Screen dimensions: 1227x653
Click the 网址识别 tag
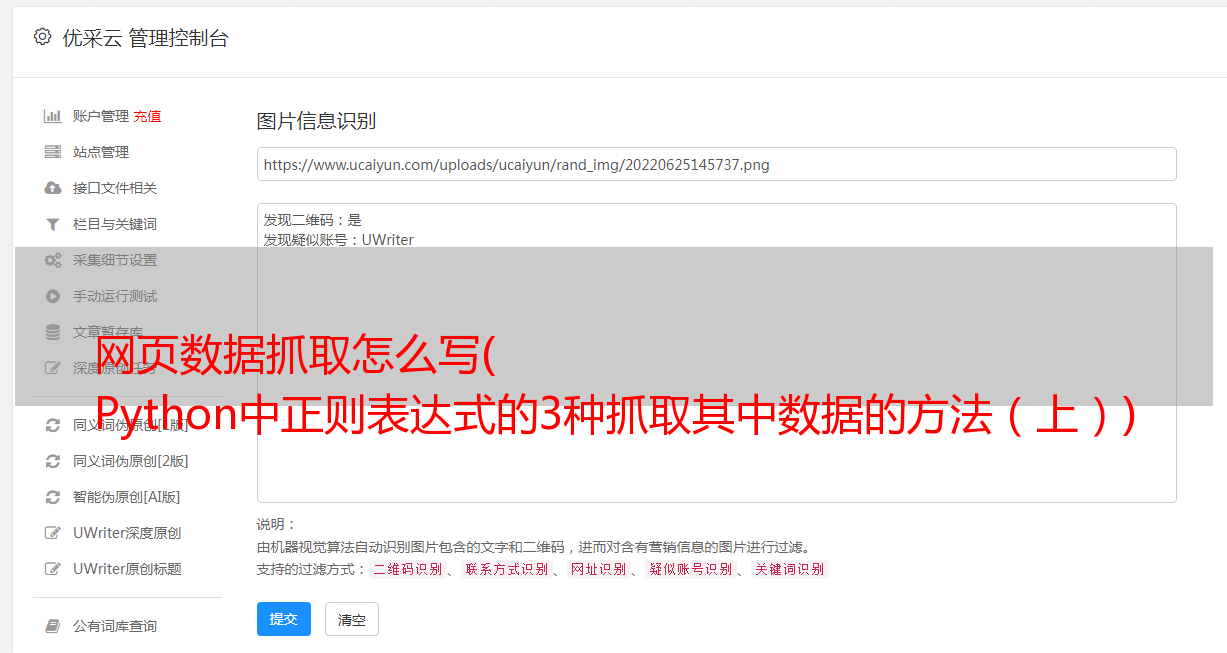pos(598,569)
